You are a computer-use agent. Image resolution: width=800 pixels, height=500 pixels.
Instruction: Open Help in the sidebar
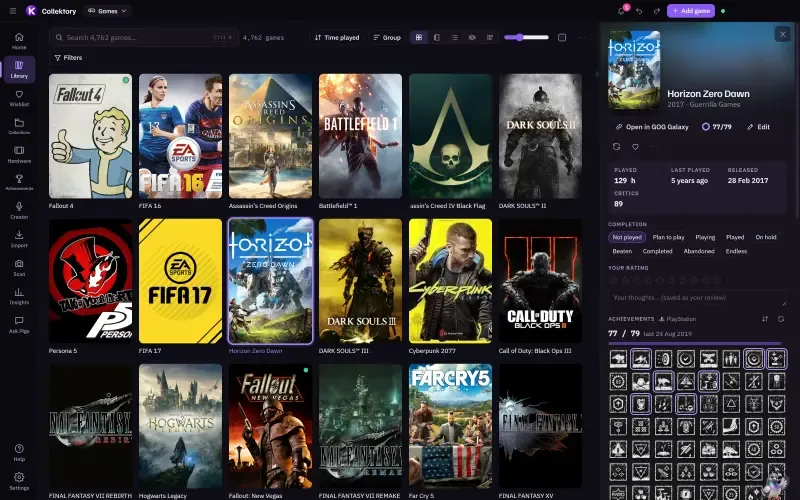tap(19, 453)
